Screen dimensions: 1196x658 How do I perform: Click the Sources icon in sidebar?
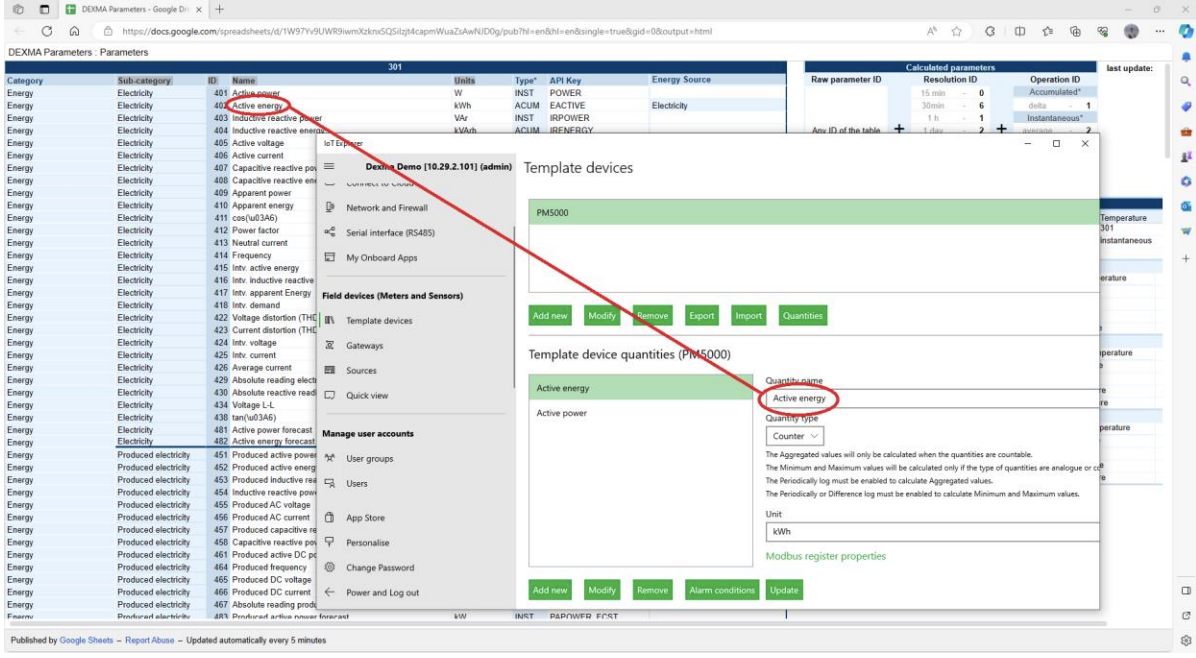(330, 370)
